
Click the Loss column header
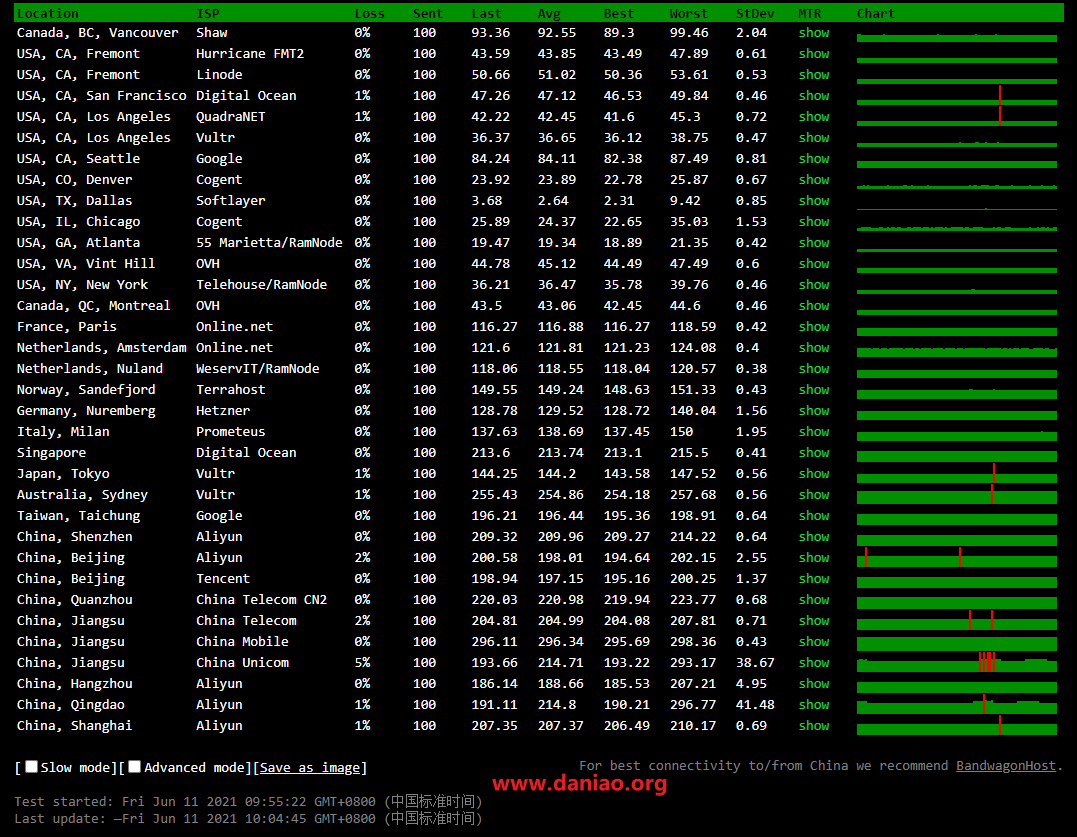[x=370, y=14]
